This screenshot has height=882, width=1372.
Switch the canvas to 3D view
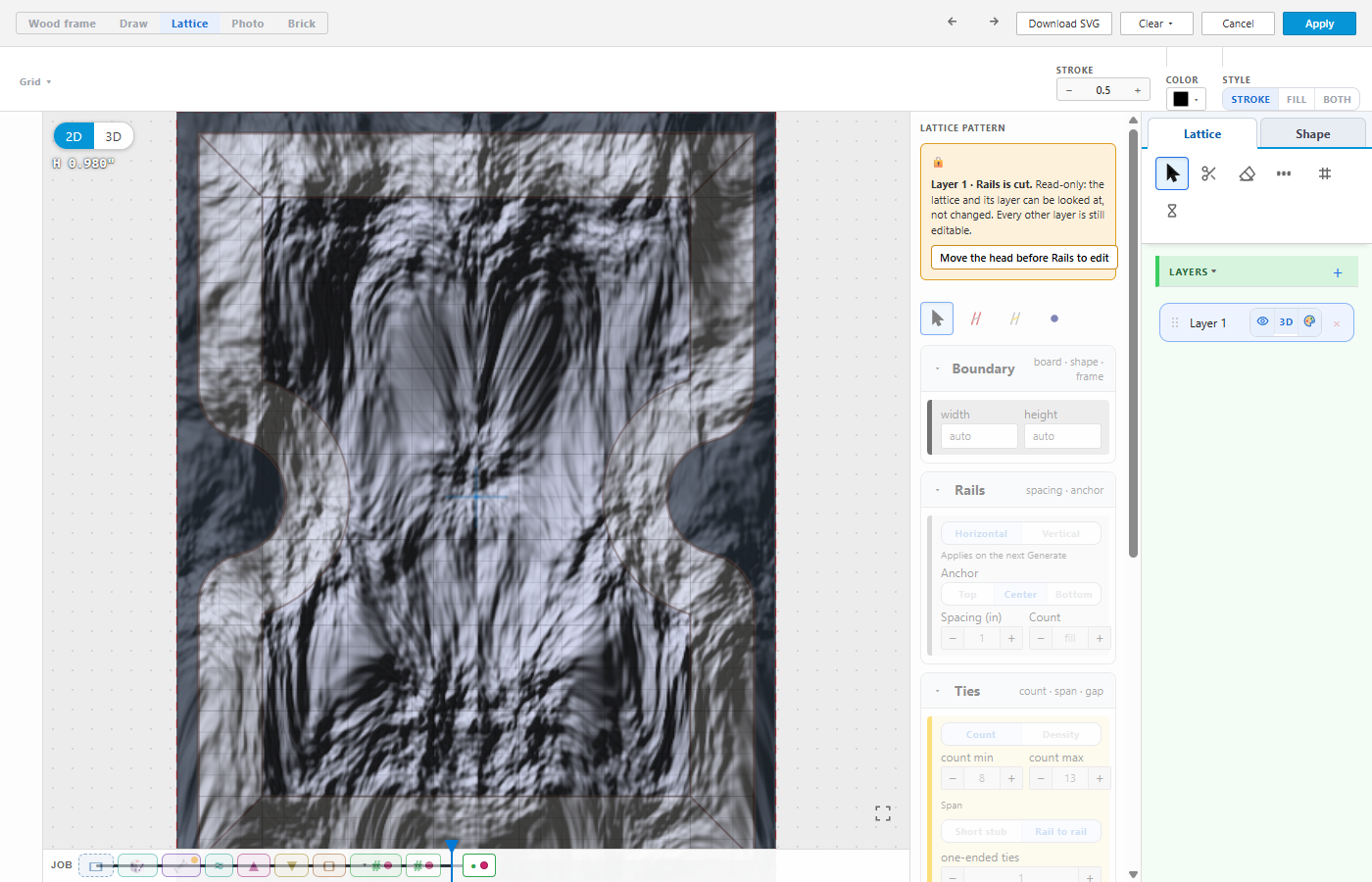tap(114, 136)
